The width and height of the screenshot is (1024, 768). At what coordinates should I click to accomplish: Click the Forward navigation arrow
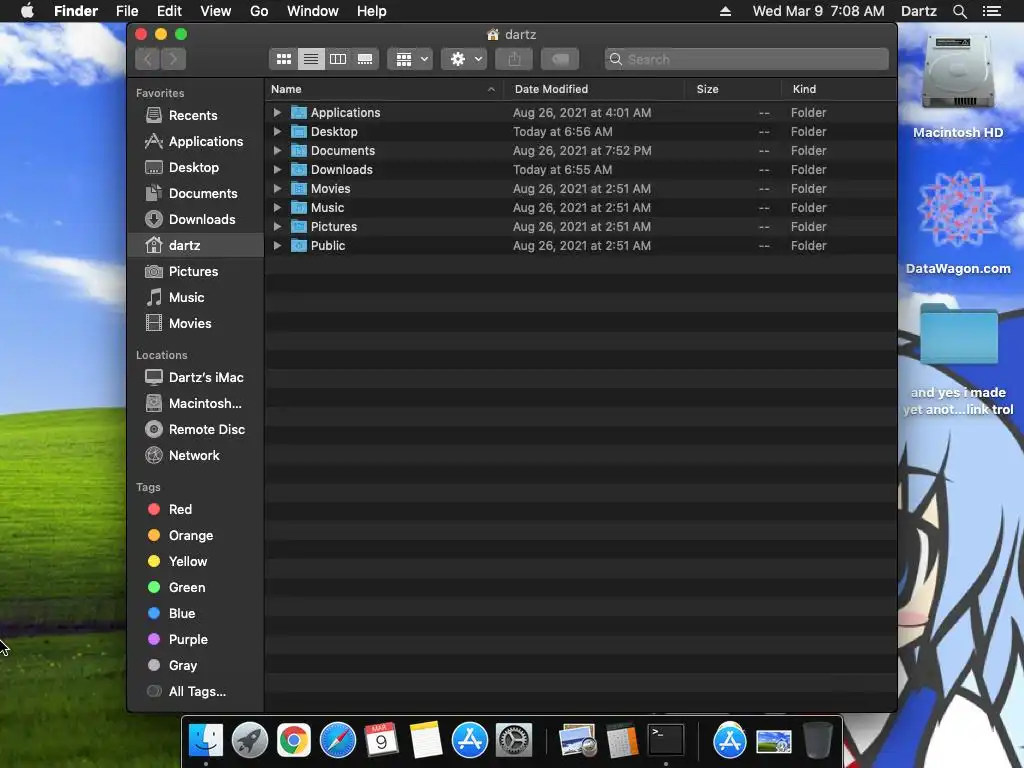[x=173, y=59]
